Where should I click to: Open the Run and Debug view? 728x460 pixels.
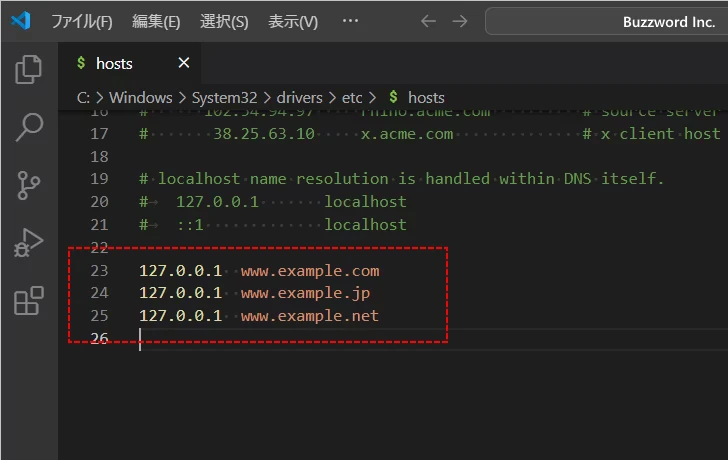(29, 243)
